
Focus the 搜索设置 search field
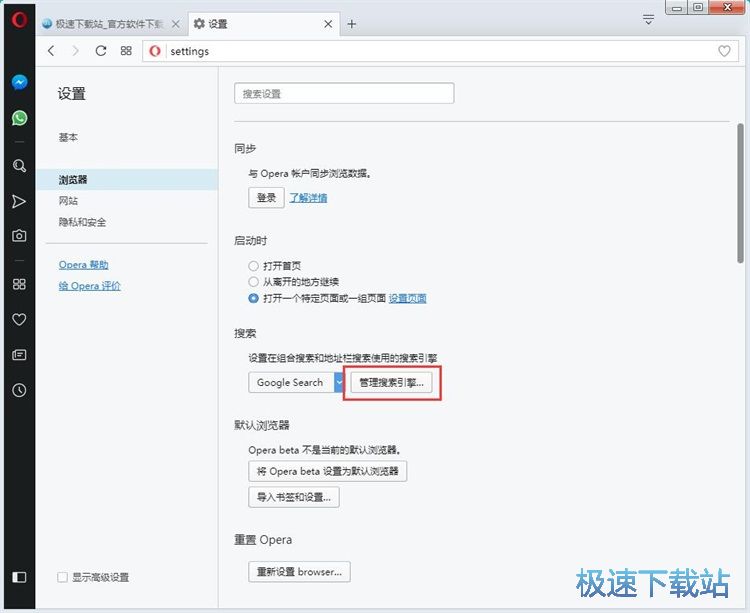pos(344,93)
